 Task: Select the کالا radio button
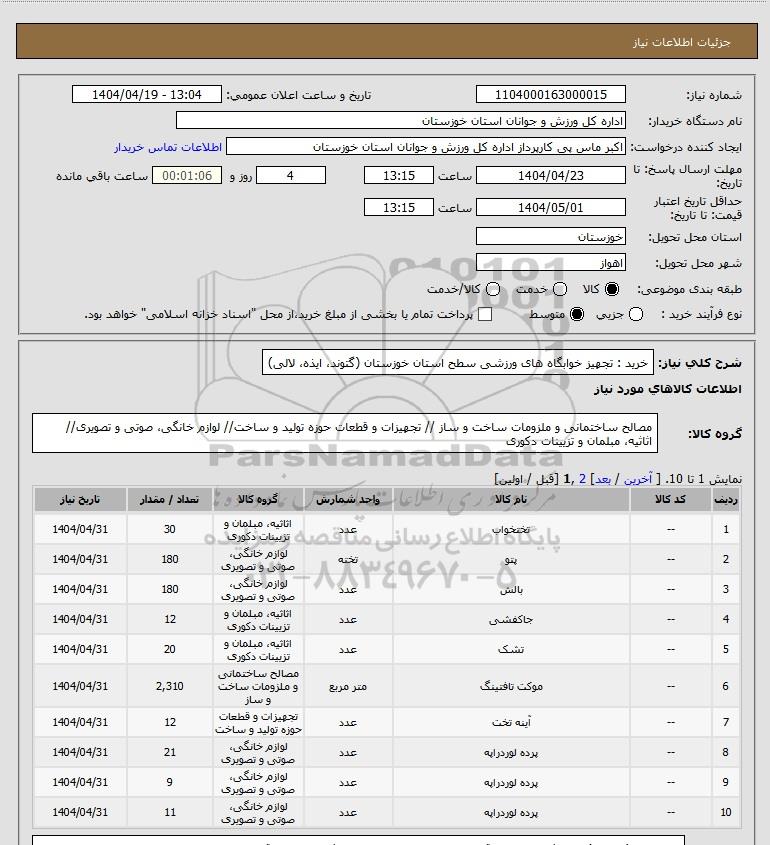612,289
